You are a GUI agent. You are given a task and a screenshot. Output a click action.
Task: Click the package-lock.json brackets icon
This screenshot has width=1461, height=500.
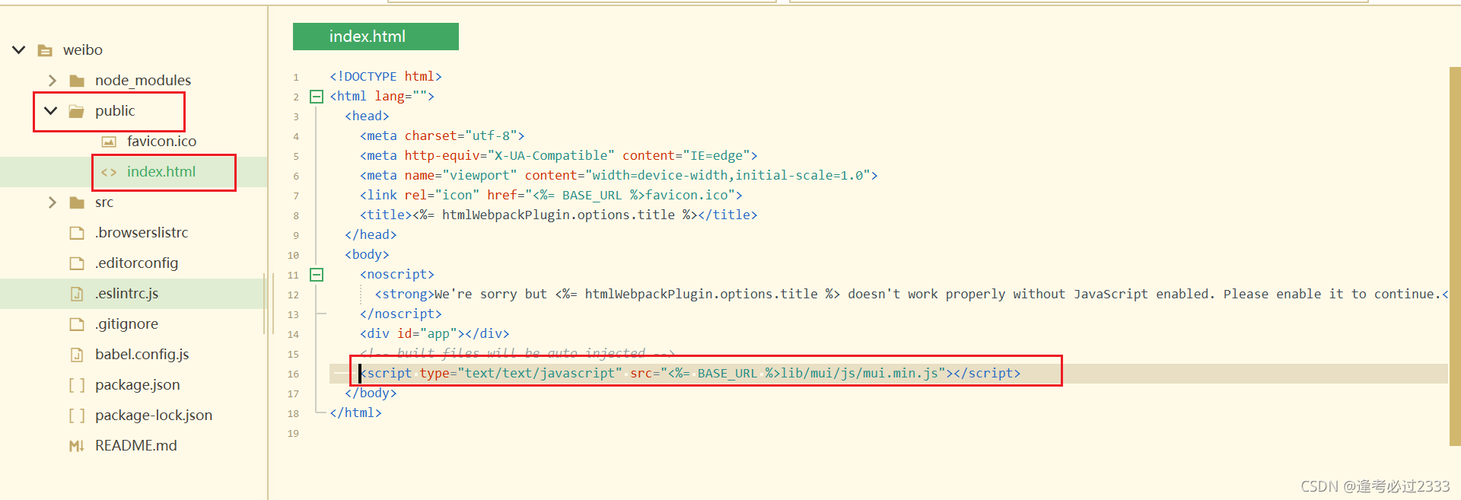(x=77, y=415)
